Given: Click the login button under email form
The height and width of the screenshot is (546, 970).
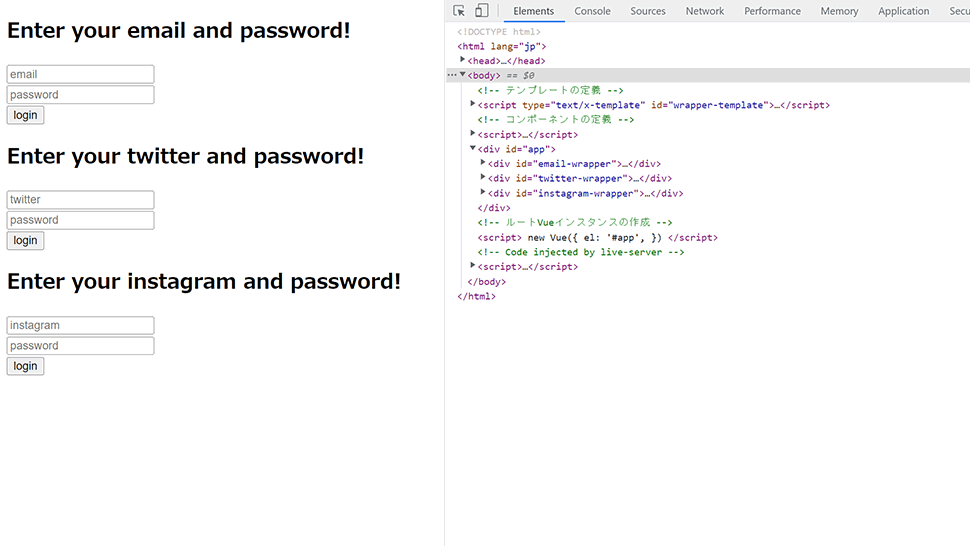Looking at the screenshot, I should 25,115.
